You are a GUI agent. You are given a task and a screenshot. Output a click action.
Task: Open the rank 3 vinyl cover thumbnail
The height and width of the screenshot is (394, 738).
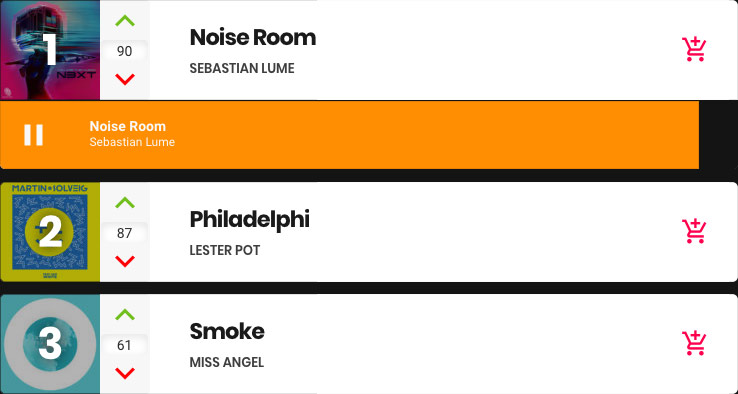(x=50, y=344)
